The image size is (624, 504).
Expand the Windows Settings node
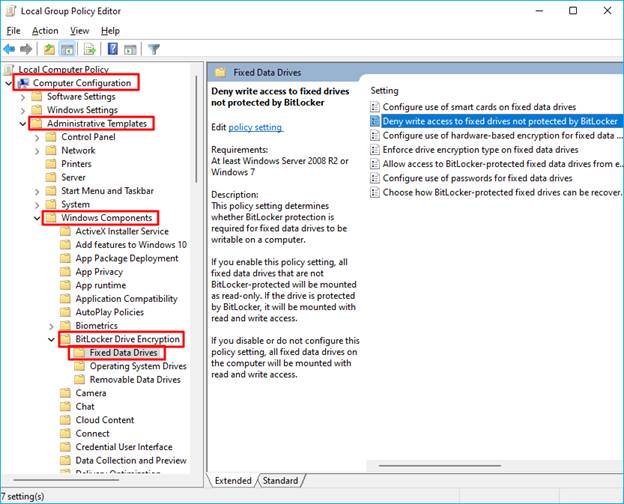click(x=23, y=110)
